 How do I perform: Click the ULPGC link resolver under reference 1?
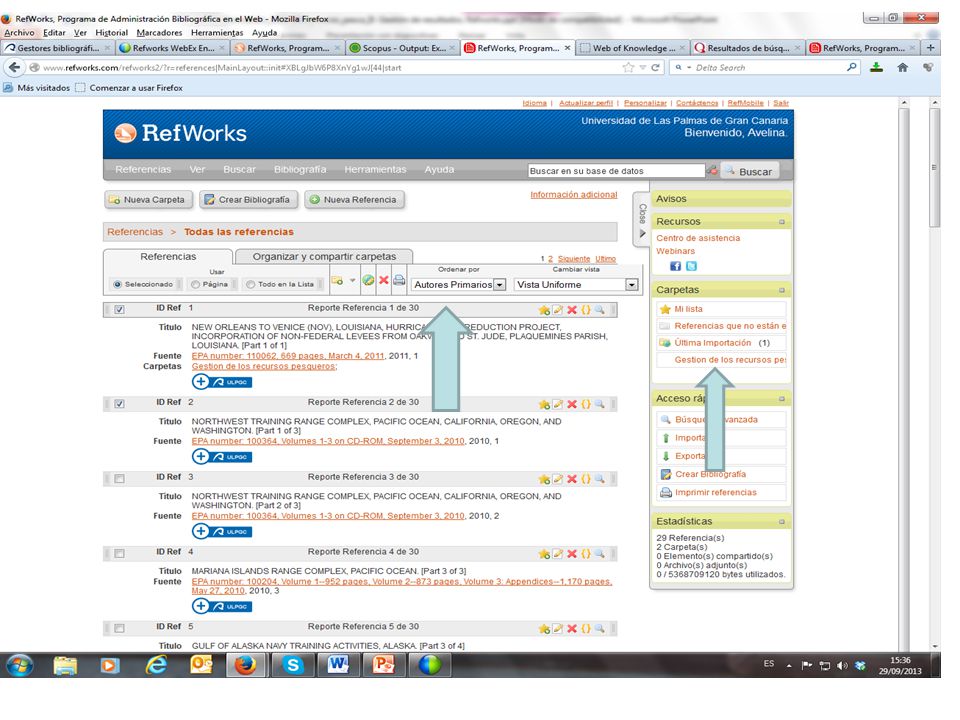[x=222, y=382]
